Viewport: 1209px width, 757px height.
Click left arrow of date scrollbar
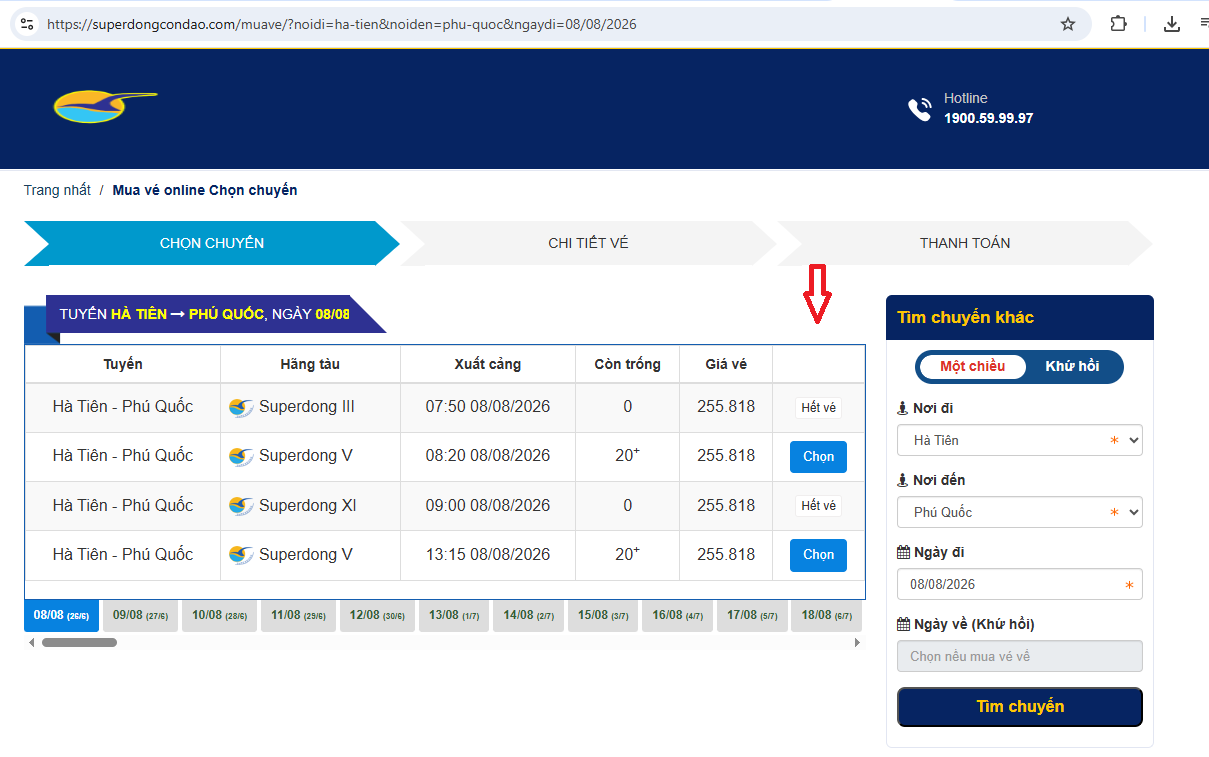point(30,643)
